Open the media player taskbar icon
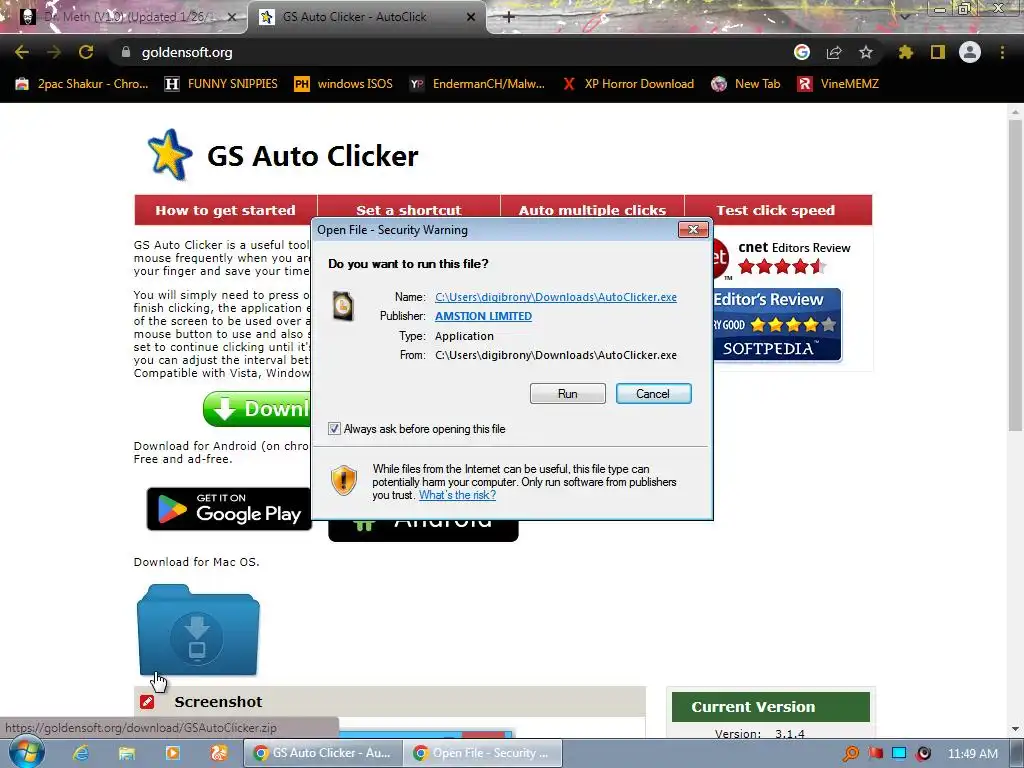The height and width of the screenshot is (768, 1024). click(173, 753)
